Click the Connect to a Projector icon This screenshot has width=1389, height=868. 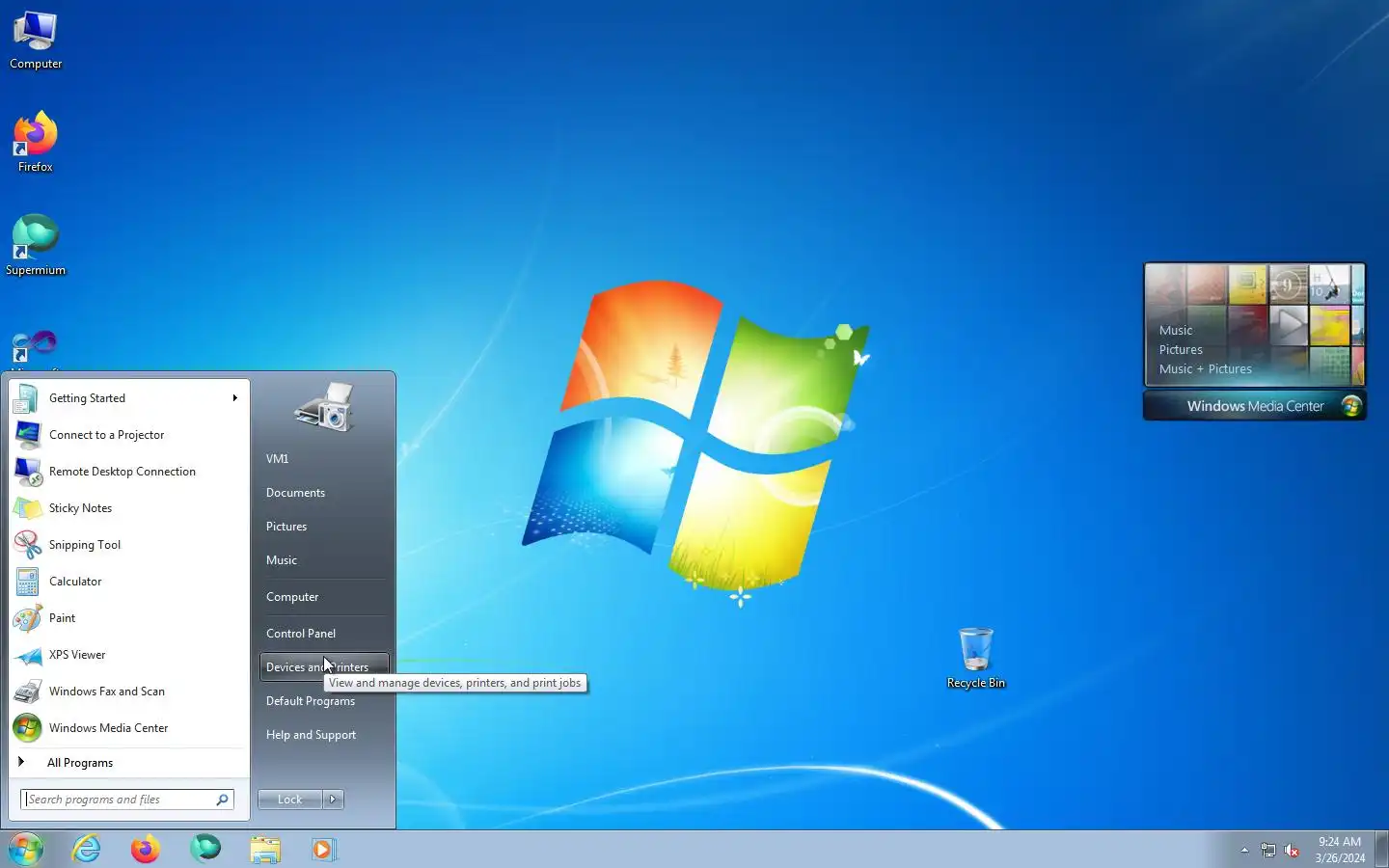pyautogui.click(x=27, y=435)
